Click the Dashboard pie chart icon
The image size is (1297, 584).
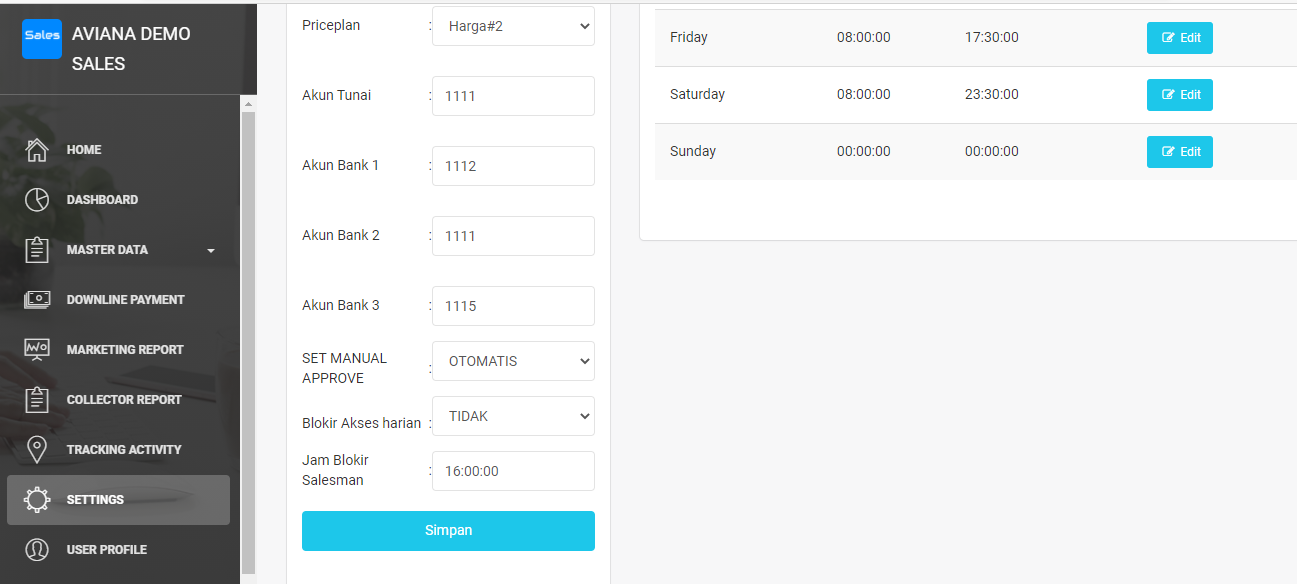point(37,200)
